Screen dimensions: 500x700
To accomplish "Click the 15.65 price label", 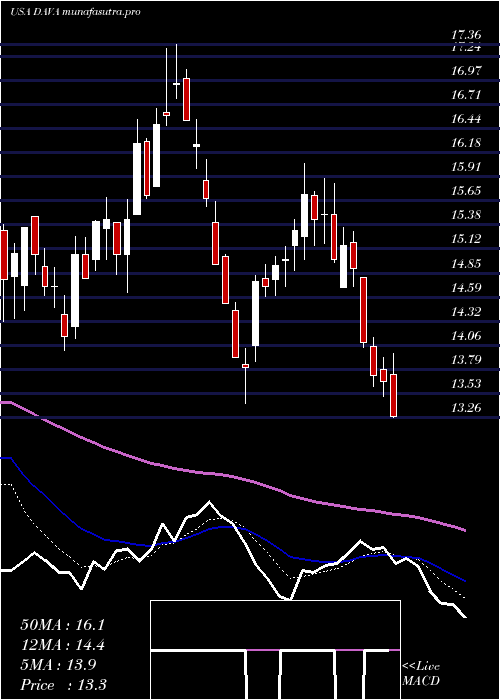I will 466,191.
